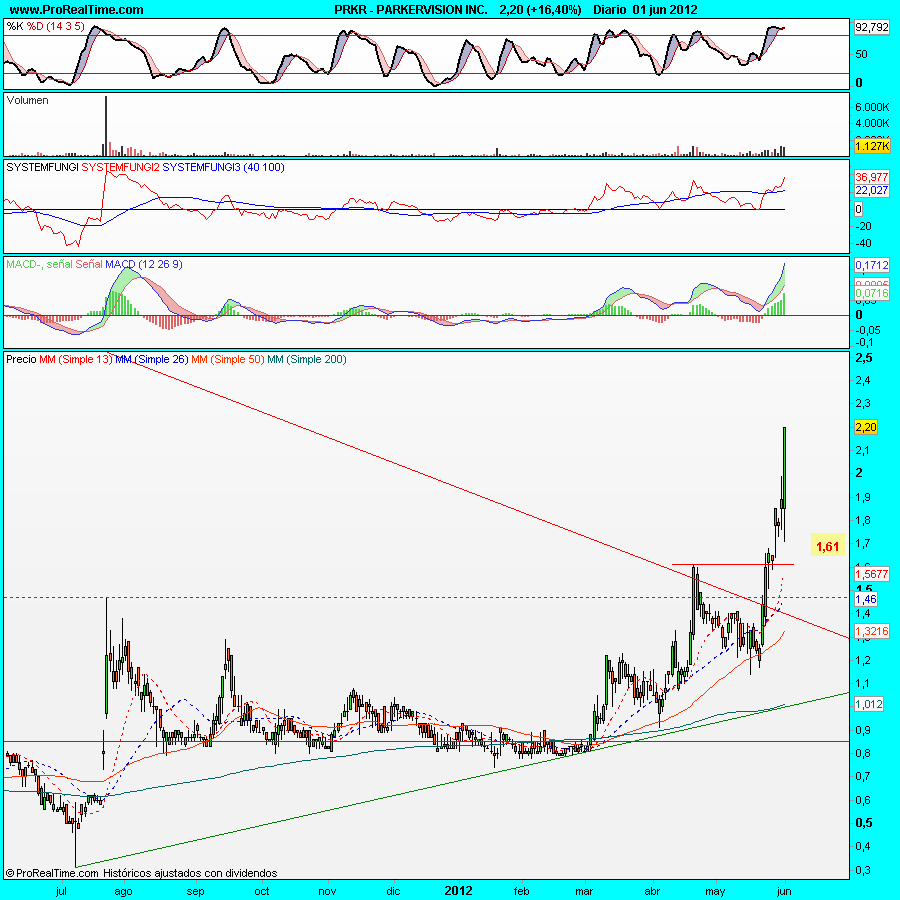Click the Precio panel label
The width and height of the screenshot is (900, 900).
click(x=21, y=360)
